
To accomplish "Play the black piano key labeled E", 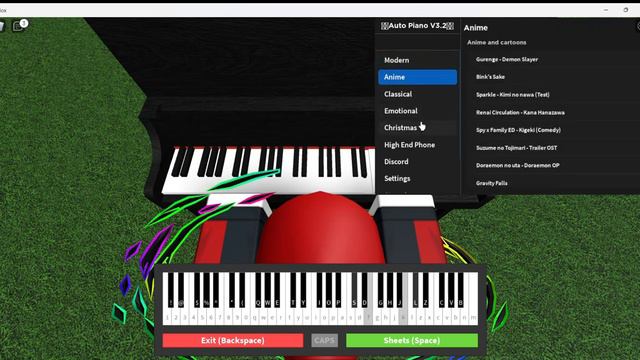I will (277, 290).
